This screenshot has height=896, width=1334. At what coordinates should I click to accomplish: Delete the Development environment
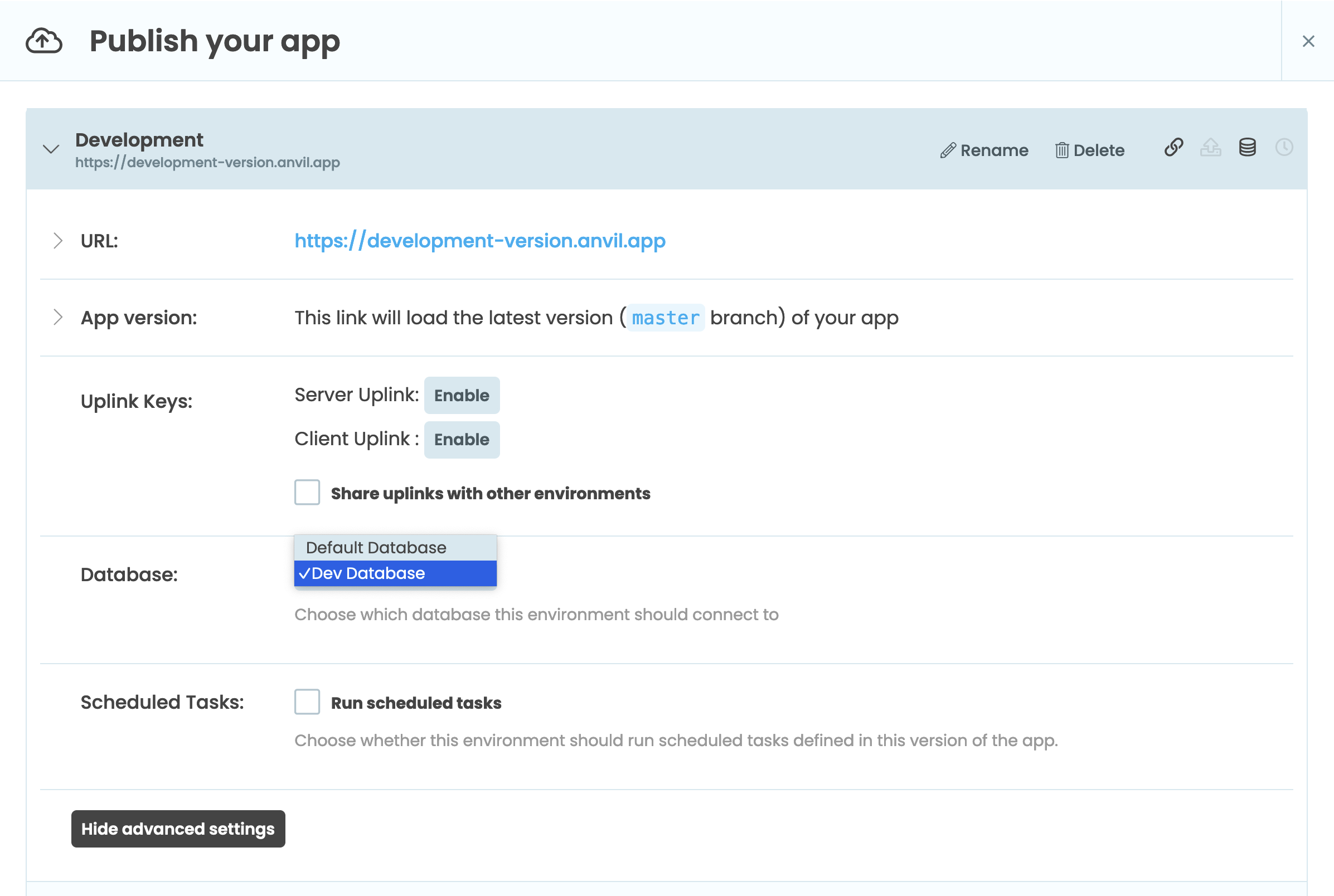pyautogui.click(x=1089, y=150)
